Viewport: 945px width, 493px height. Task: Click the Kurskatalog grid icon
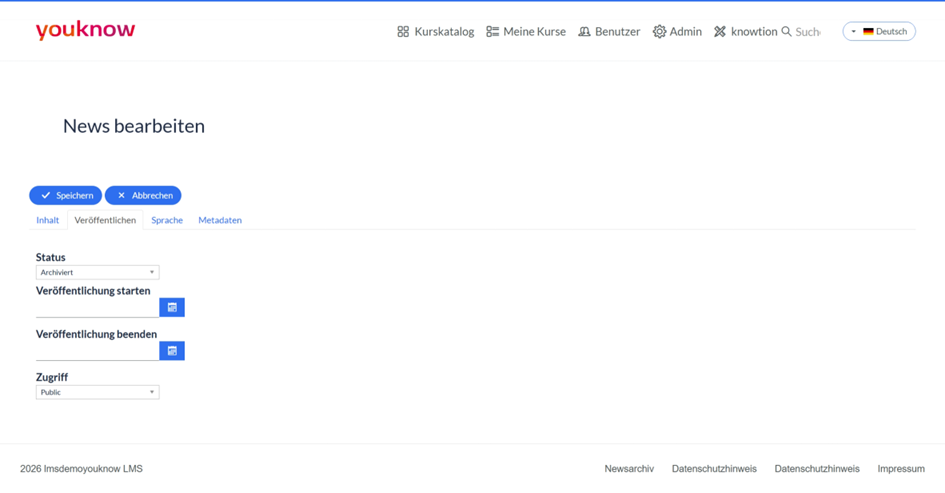tap(403, 31)
